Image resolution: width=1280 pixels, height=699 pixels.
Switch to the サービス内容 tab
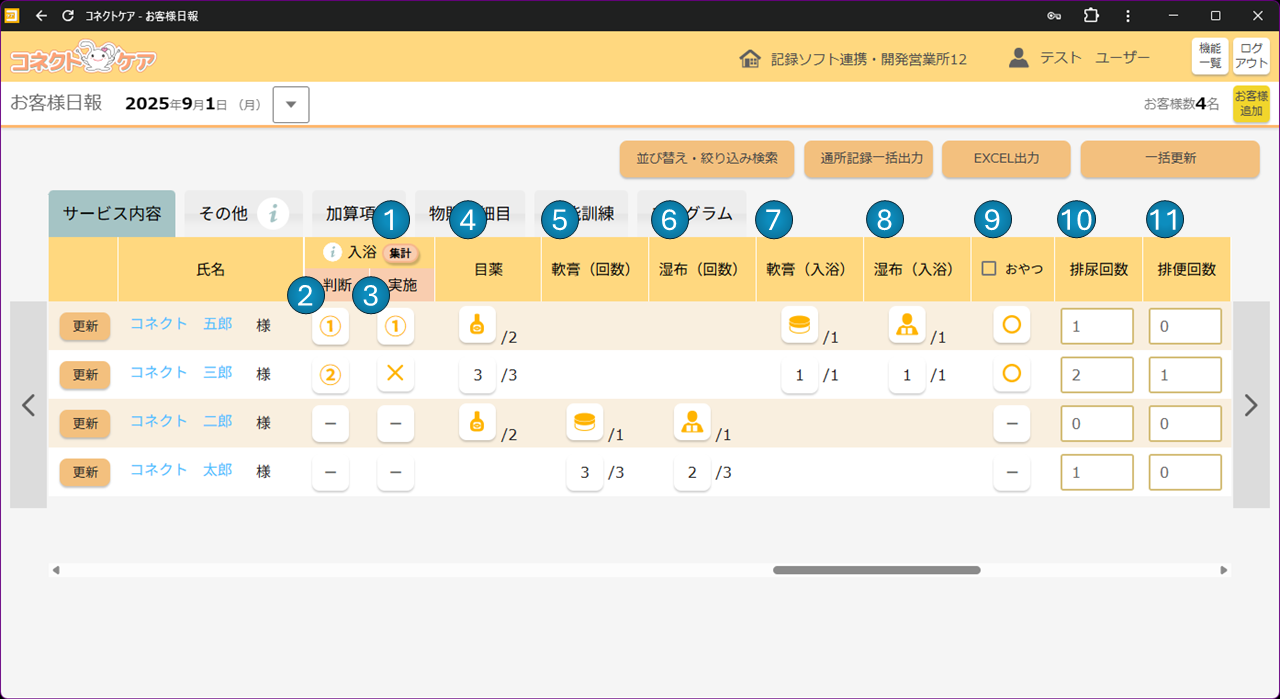(112, 214)
